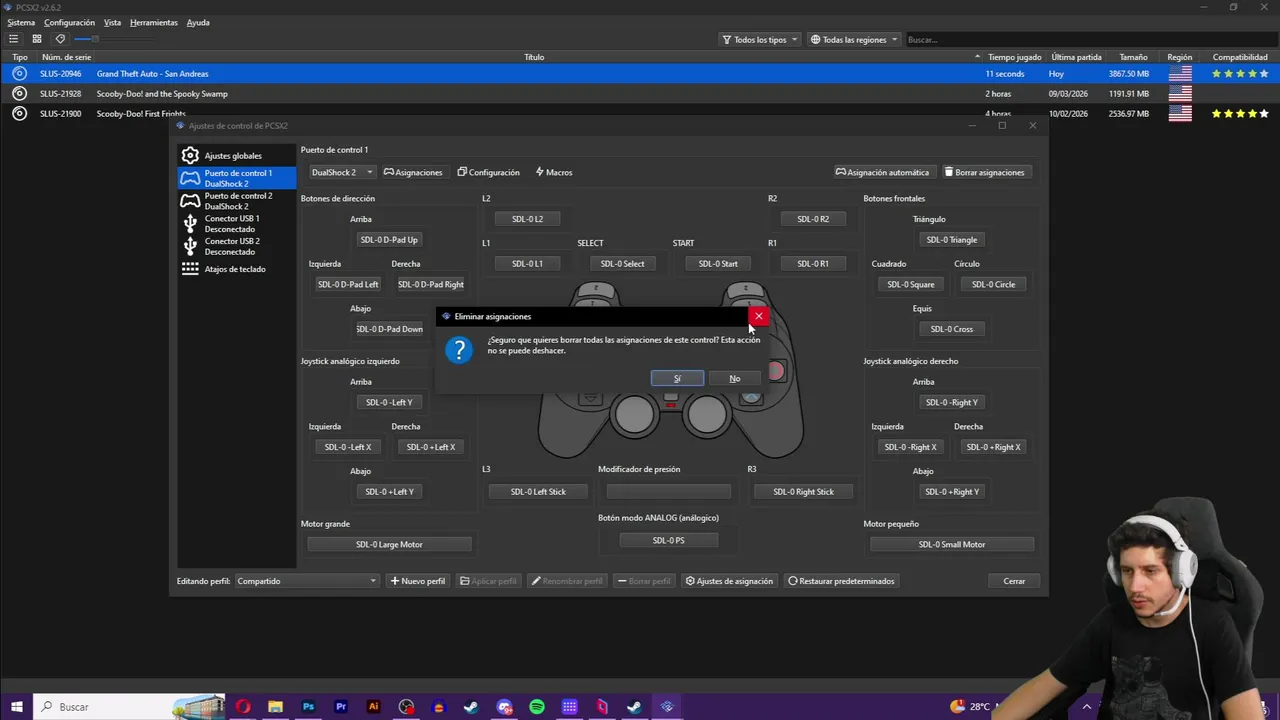Focus the Buscar game search field
Image resolution: width=1280 pixels, height=720 pixels.
coord(1090,40)
